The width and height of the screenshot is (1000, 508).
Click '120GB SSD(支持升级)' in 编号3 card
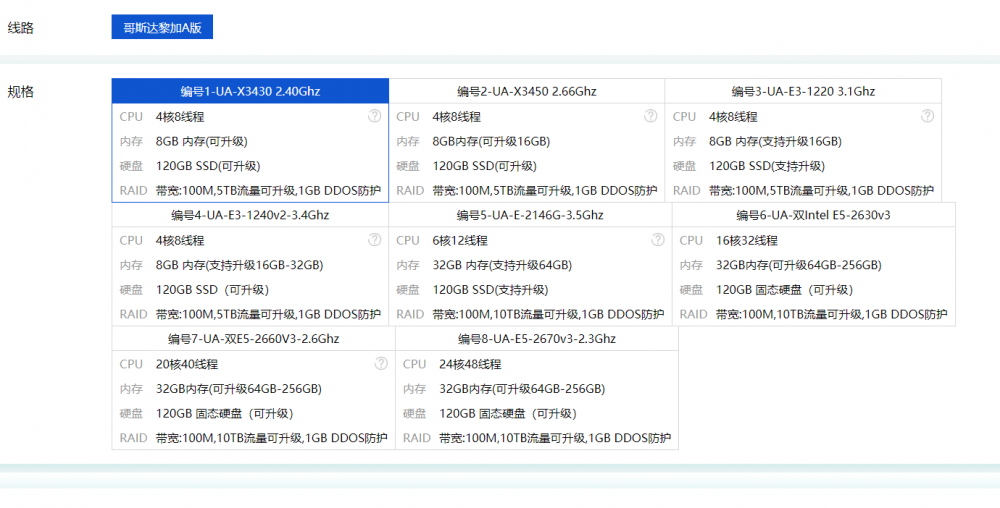point(767,166)
